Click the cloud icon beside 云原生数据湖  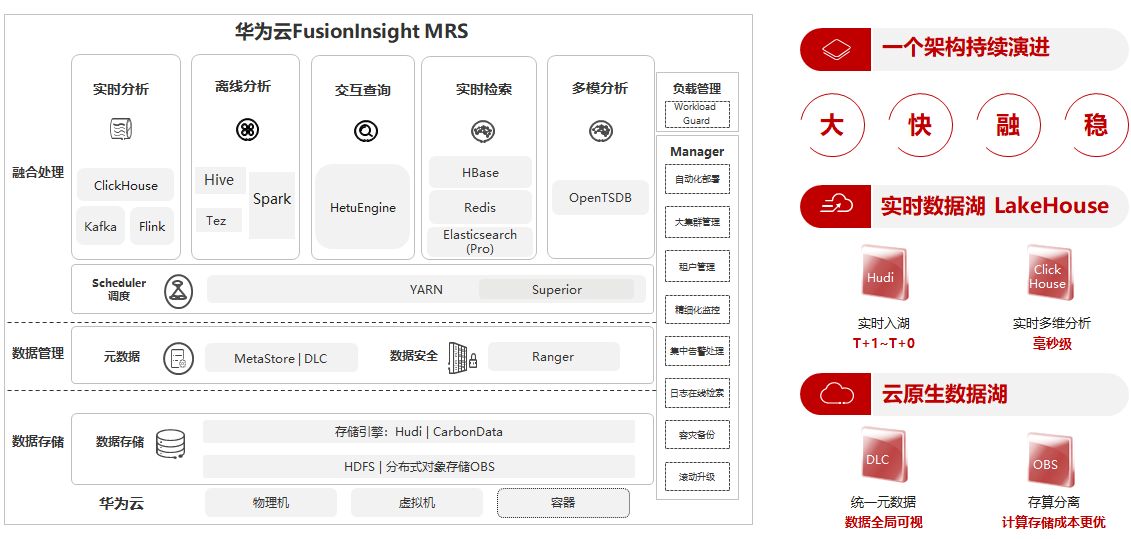tap(837, 393)
